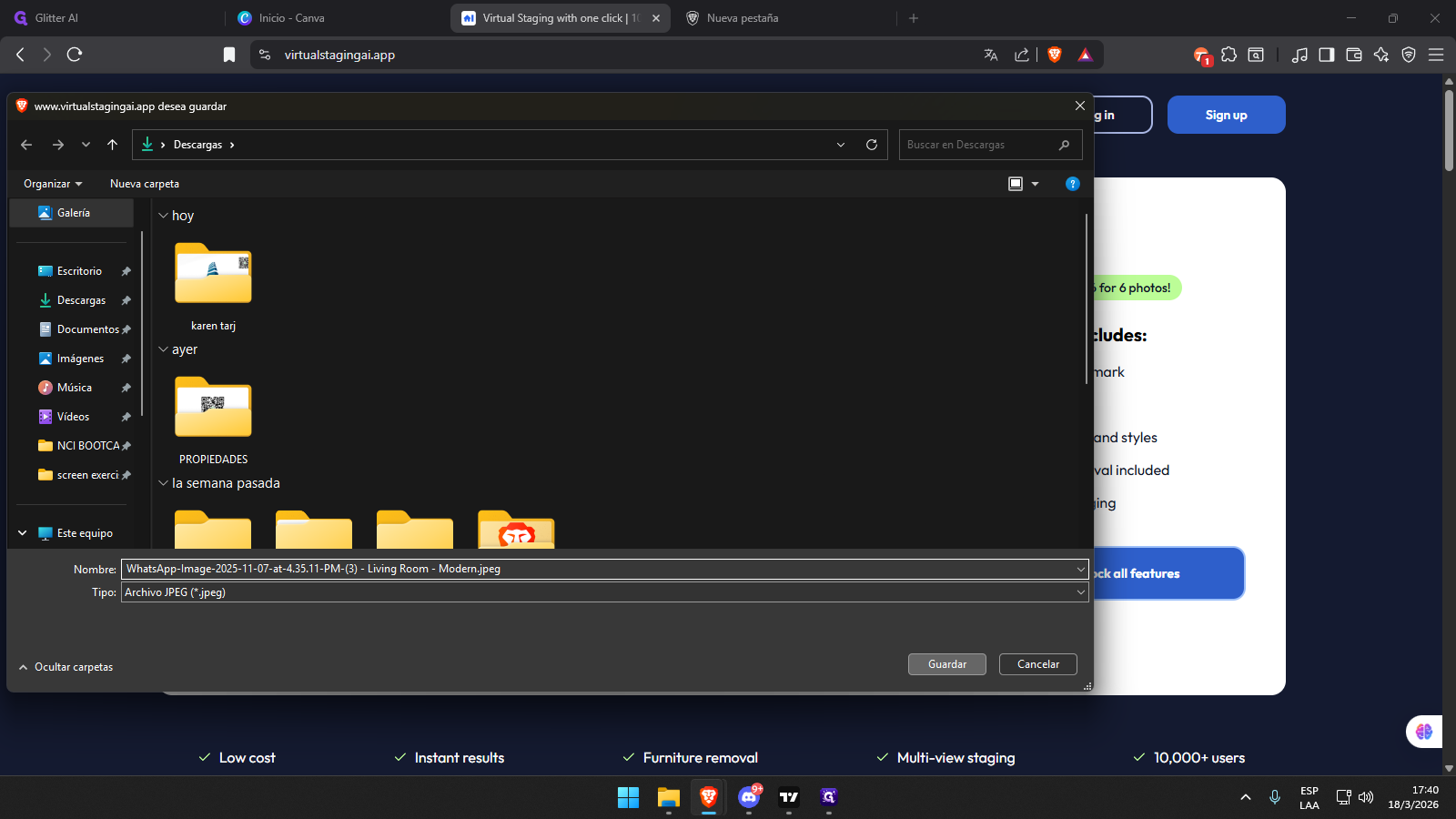Open the save dialog help icon
Screen dimensions: 1456x819
(x=1073, y=184)
